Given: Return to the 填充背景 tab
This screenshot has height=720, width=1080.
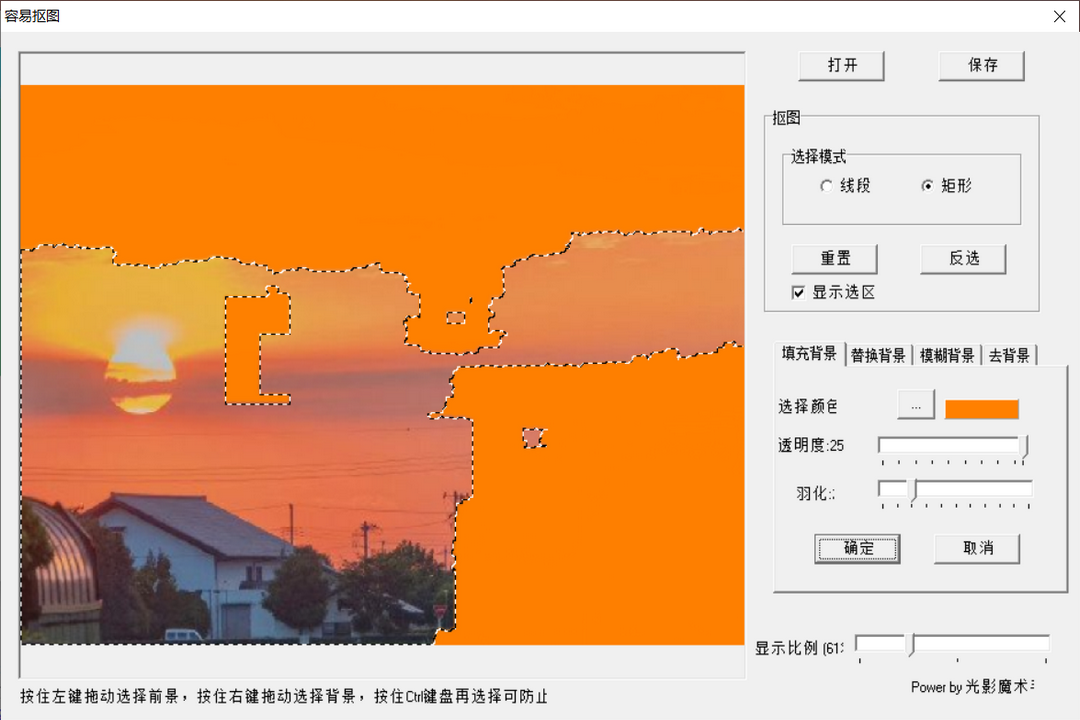Looking at the screenshot, I should click(808, 355).
